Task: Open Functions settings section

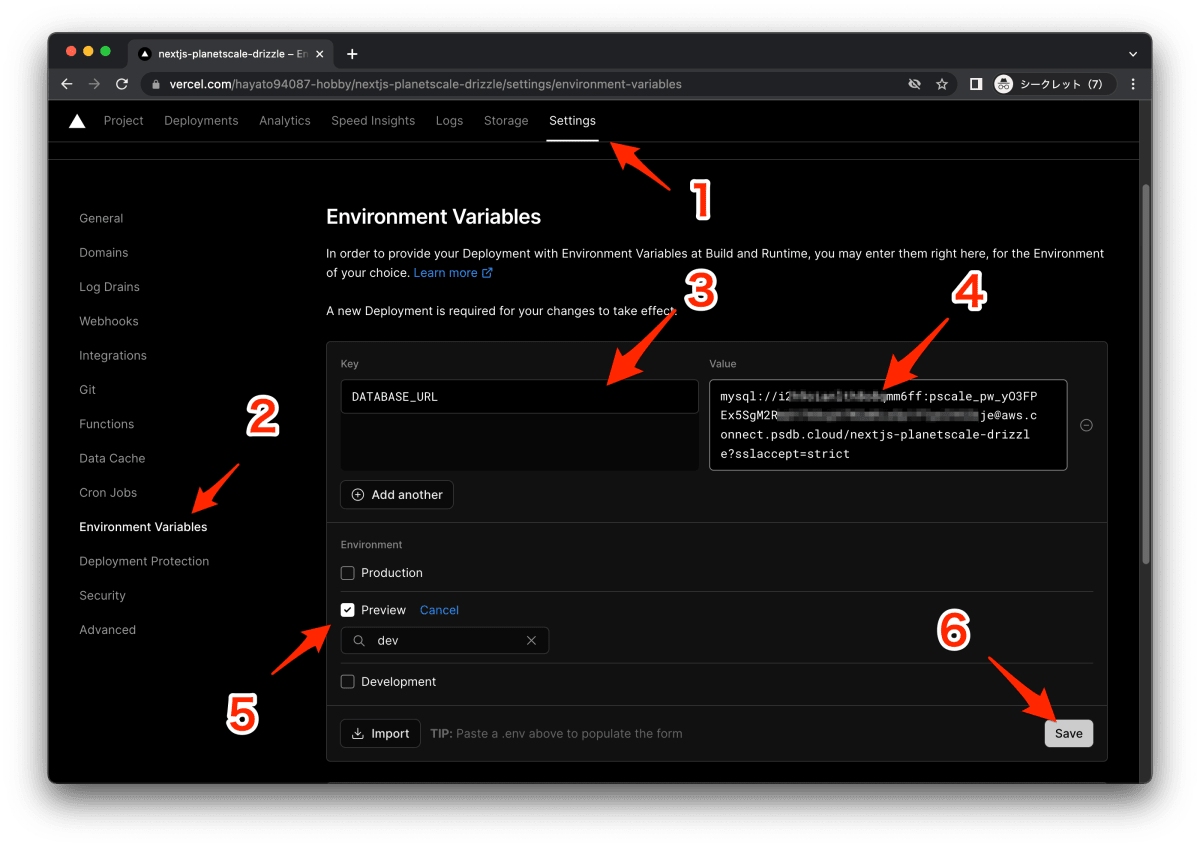Action: pyautogui.click(x=107, y=424)
